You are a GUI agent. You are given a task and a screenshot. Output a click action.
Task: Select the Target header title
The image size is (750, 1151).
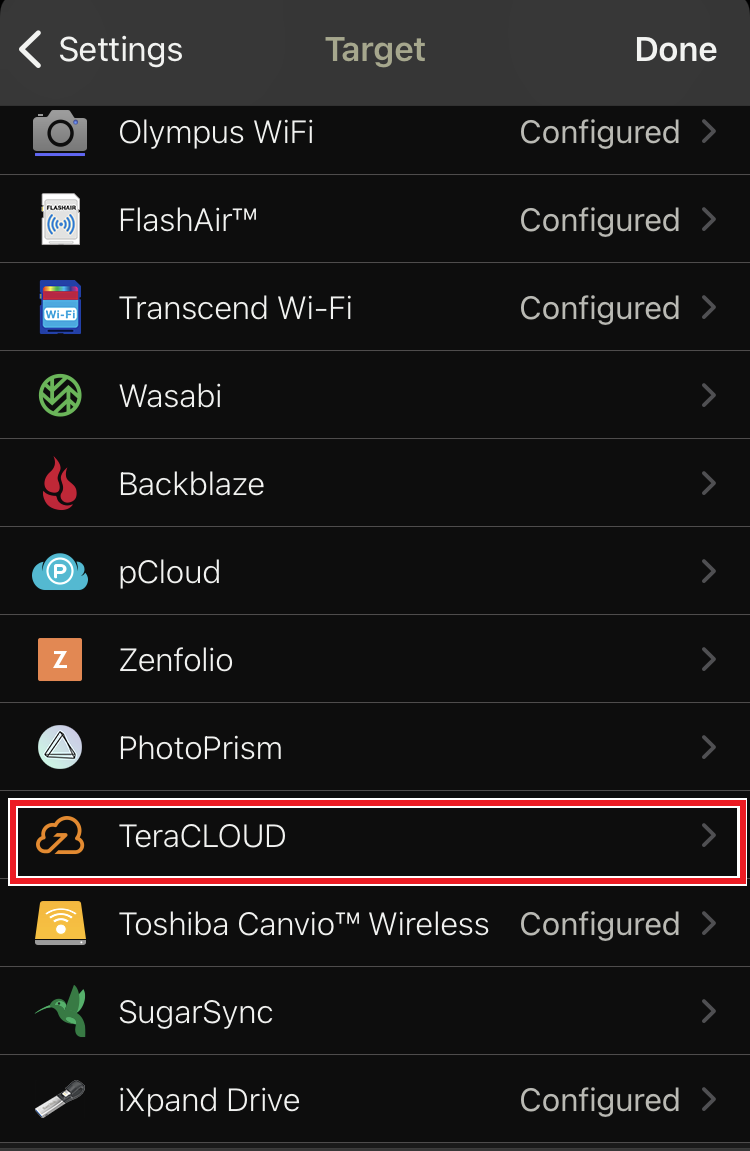[x=375, y=49]
